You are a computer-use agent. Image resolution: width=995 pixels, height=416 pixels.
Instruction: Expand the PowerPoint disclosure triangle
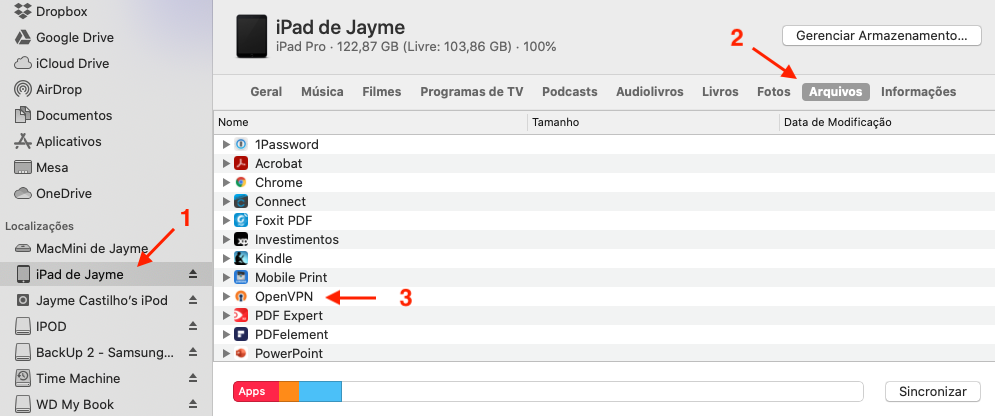(226, 353)
